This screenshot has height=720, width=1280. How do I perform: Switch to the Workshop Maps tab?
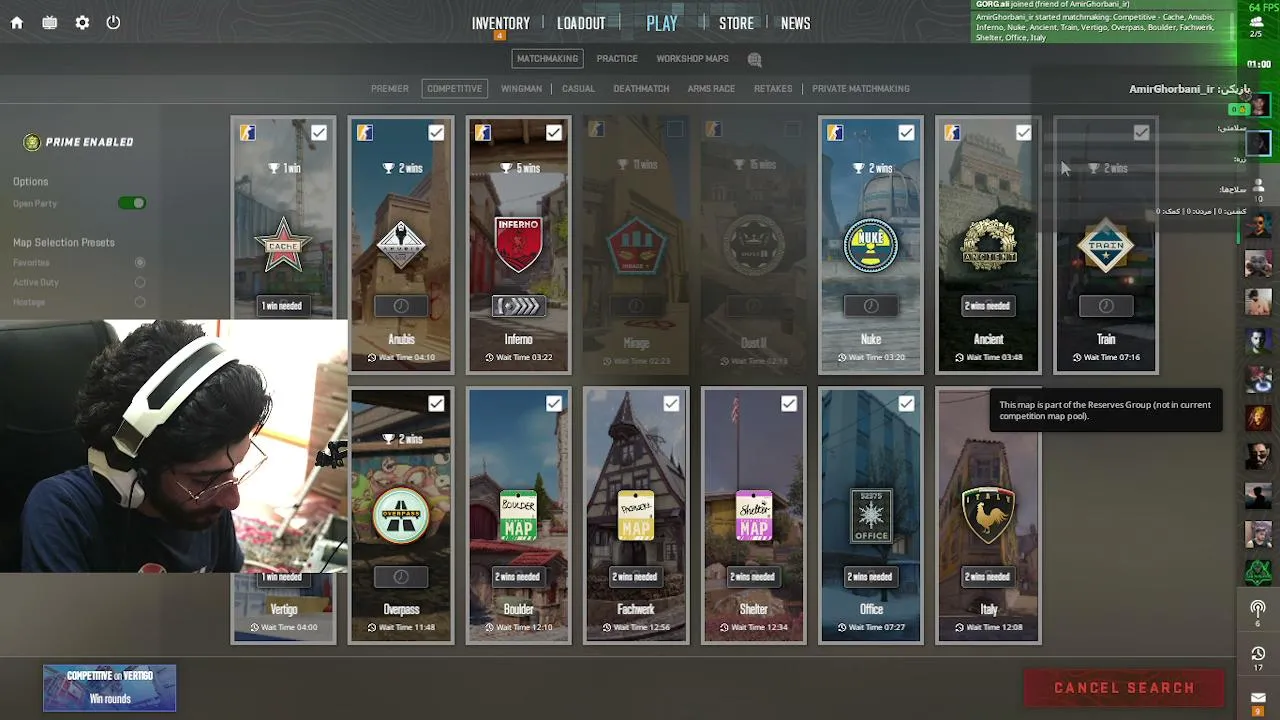[692, 59]
